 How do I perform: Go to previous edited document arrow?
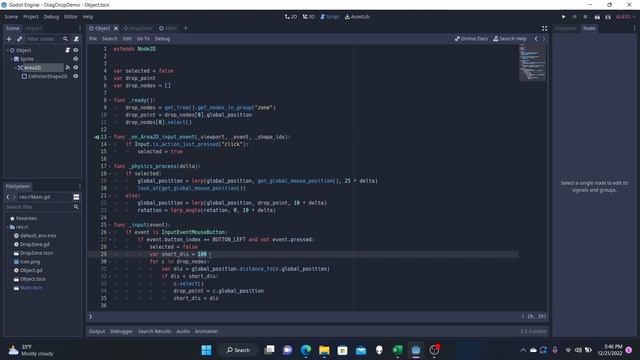click(x=536, y=39)
